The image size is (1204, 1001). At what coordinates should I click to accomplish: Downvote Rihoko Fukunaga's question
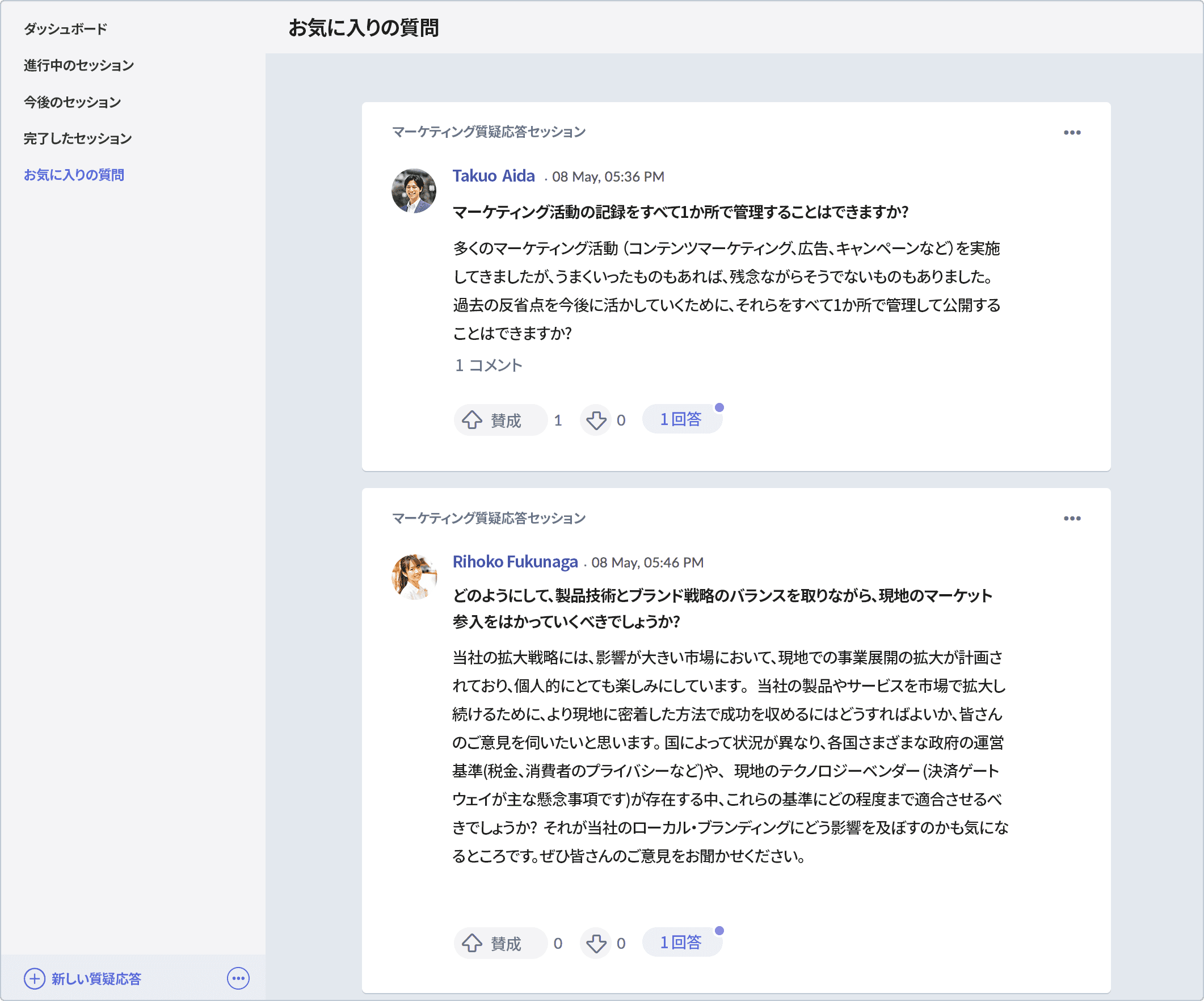point(596,943)
